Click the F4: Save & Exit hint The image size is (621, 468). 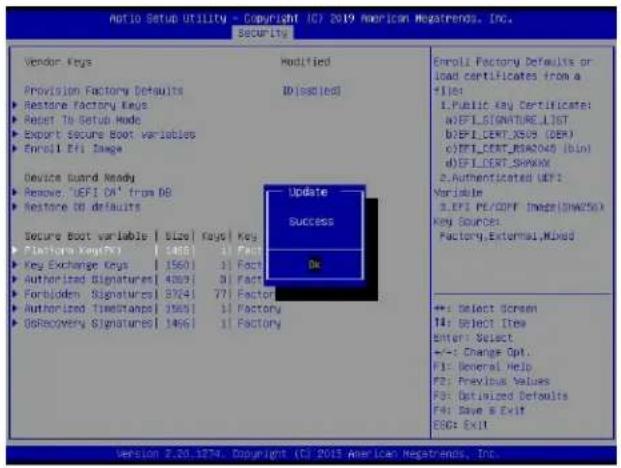[x=479, y=410]
